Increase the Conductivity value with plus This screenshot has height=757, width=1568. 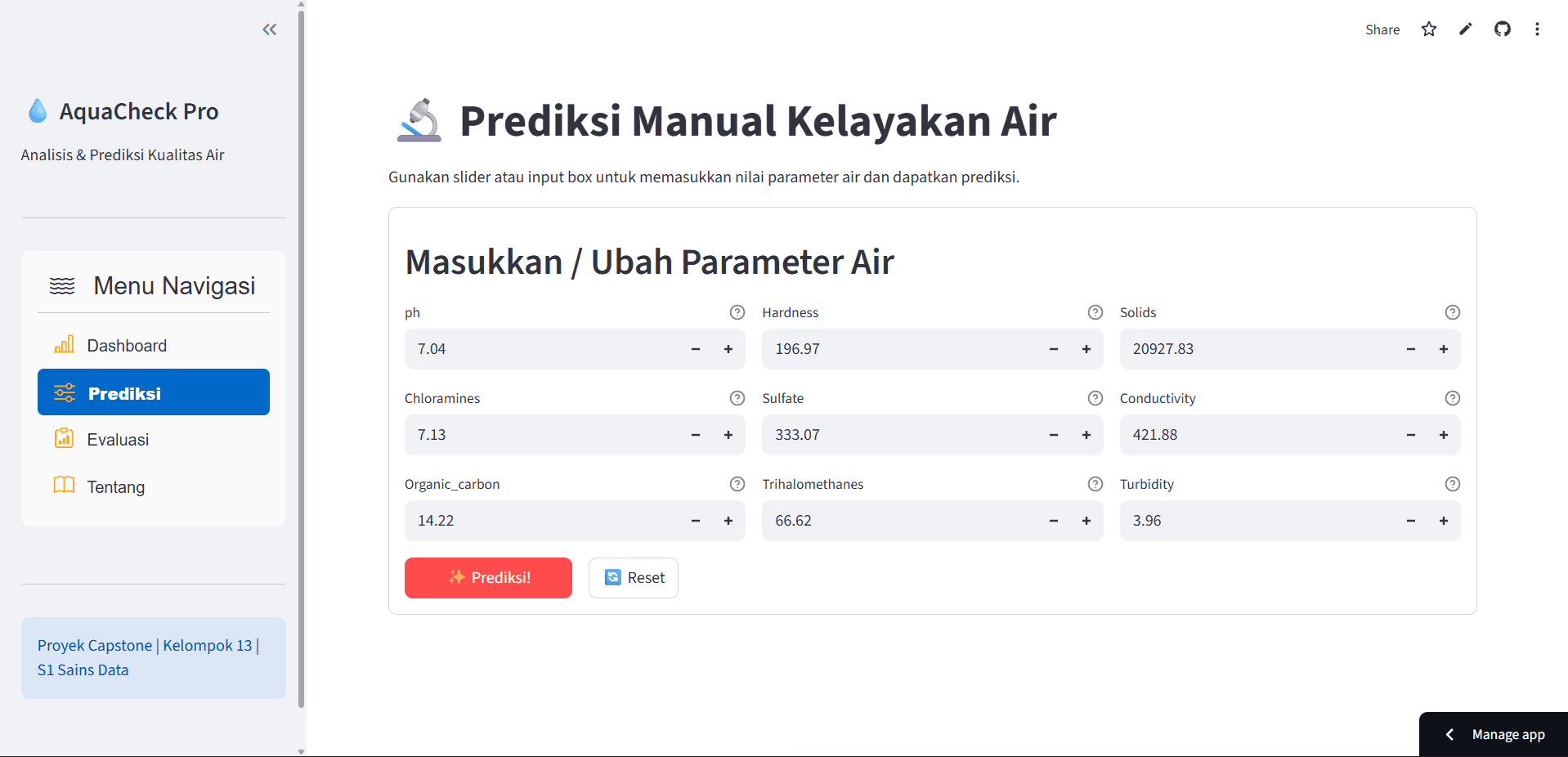pos(1444,435)
